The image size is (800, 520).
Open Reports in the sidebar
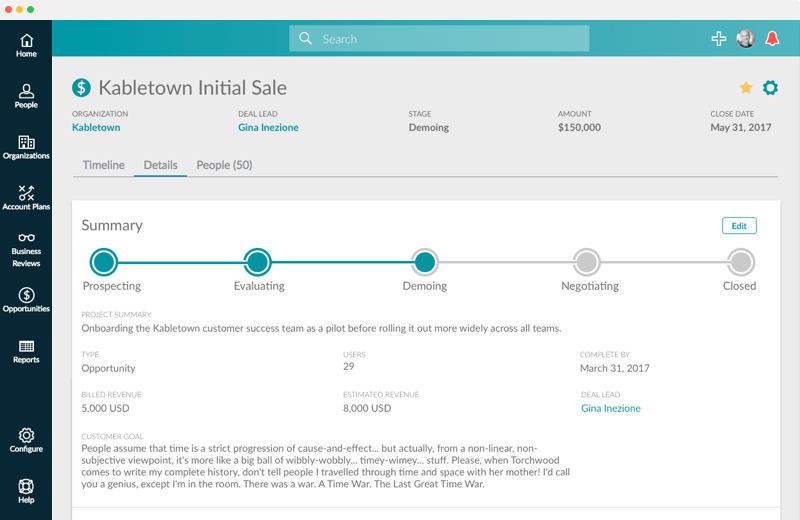(26, 351)
